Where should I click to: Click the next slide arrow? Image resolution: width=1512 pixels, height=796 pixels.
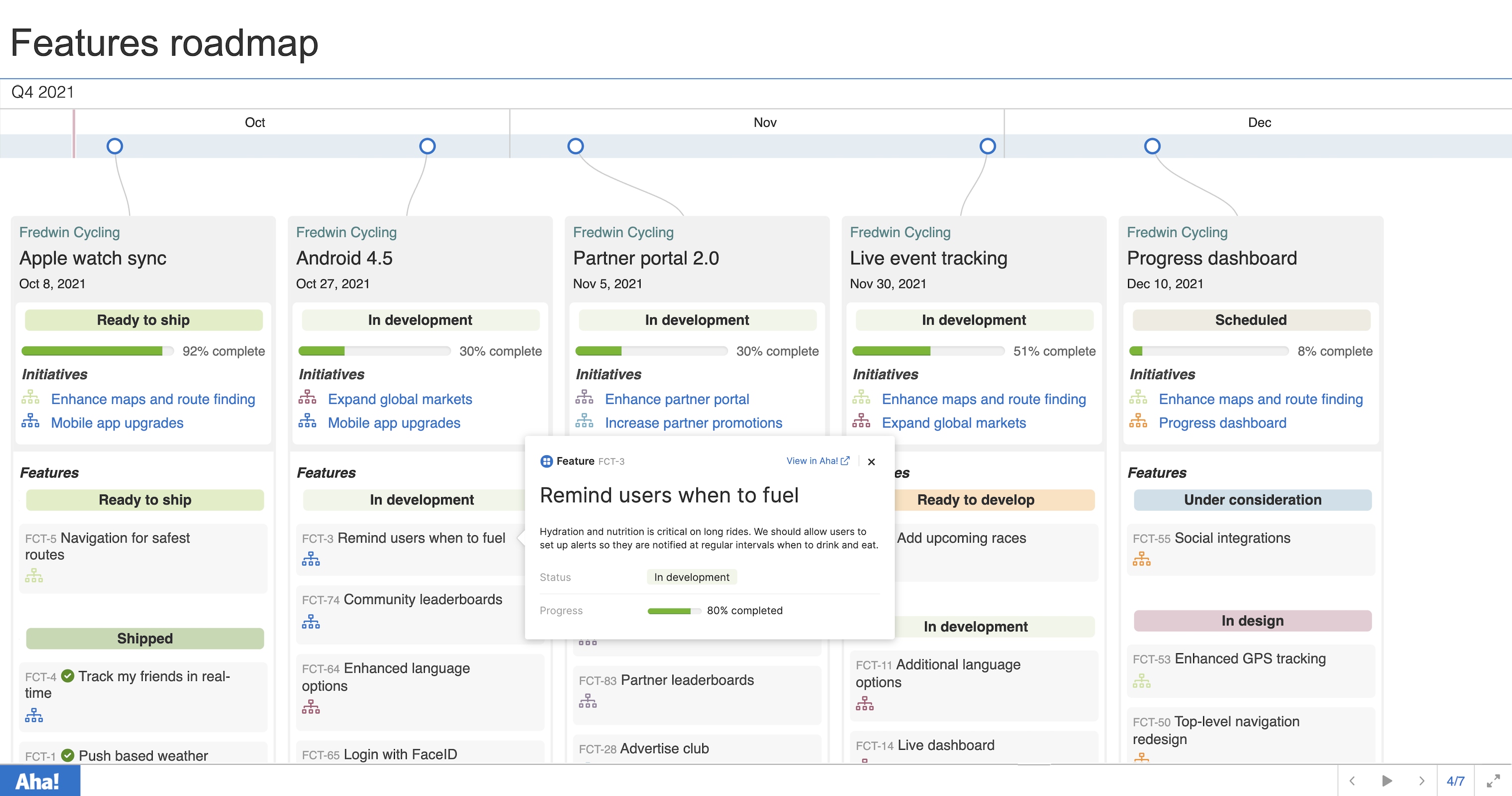pos(1422,781)
